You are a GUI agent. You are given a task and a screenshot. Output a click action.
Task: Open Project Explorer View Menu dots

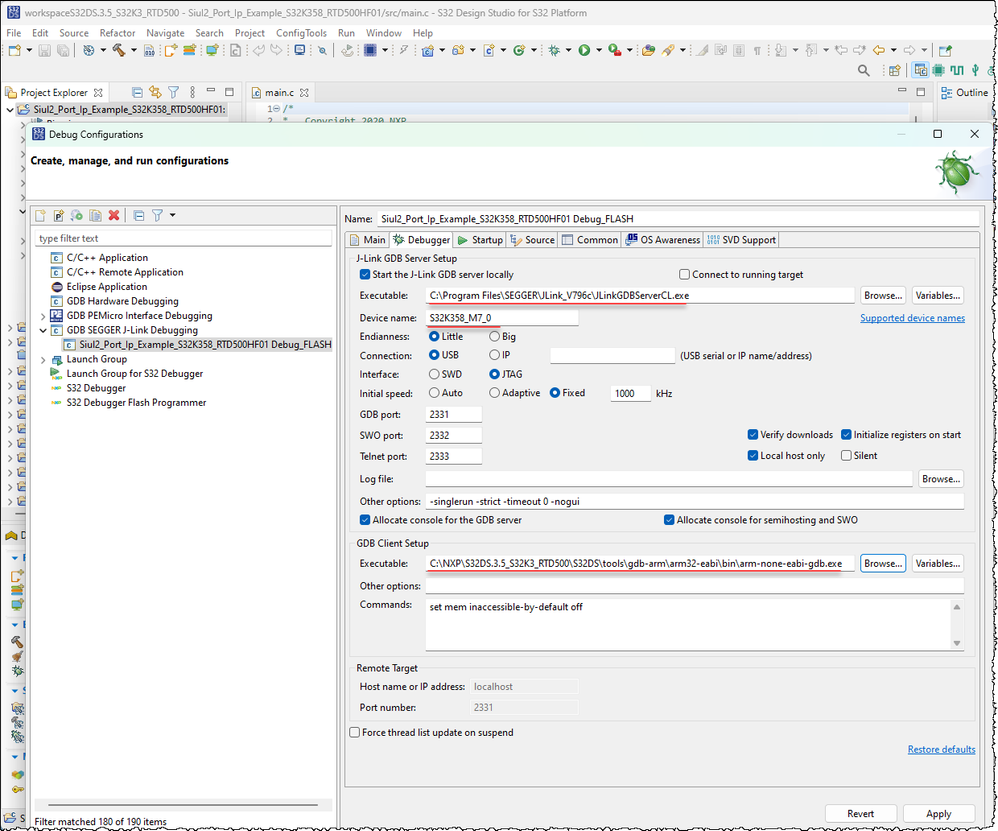[x=192, y=92]
